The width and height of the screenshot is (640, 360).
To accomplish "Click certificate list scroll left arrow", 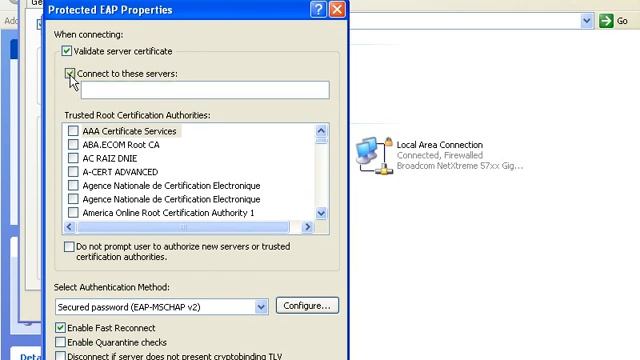I will pos(69,227).
